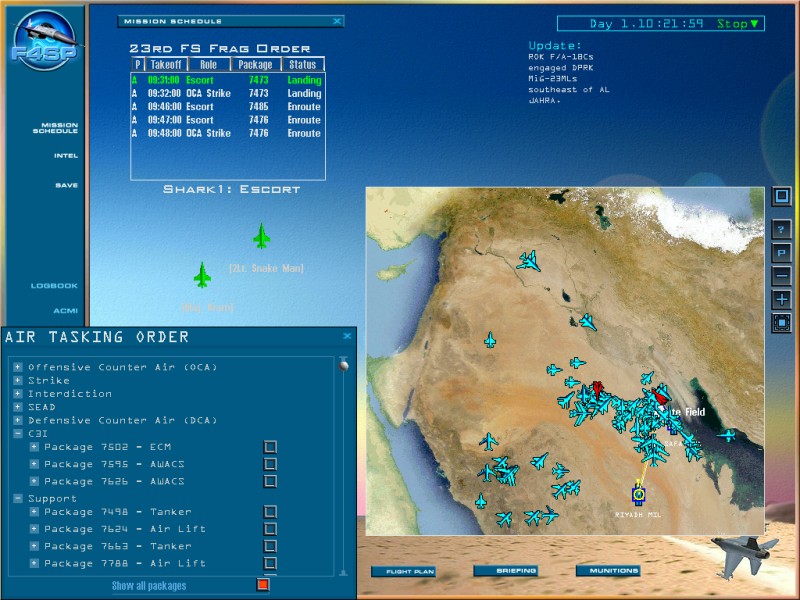Toggle checkbox for Package 7595 AWACS

[x=270, y=464]
